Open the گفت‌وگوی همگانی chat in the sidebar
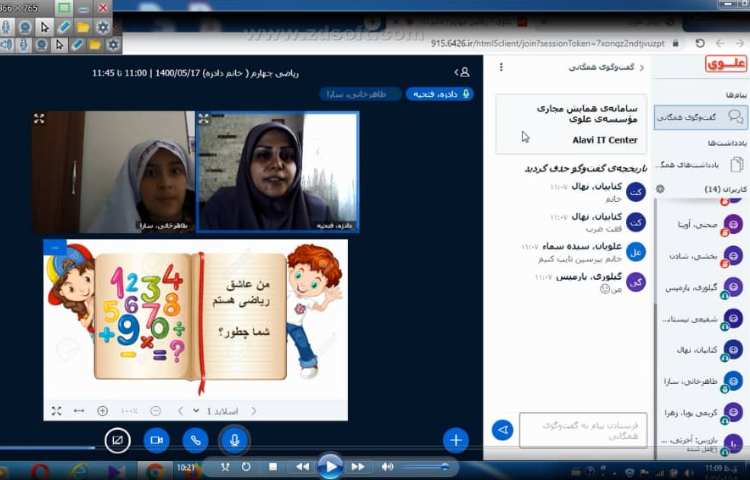 tap(701, 117)
